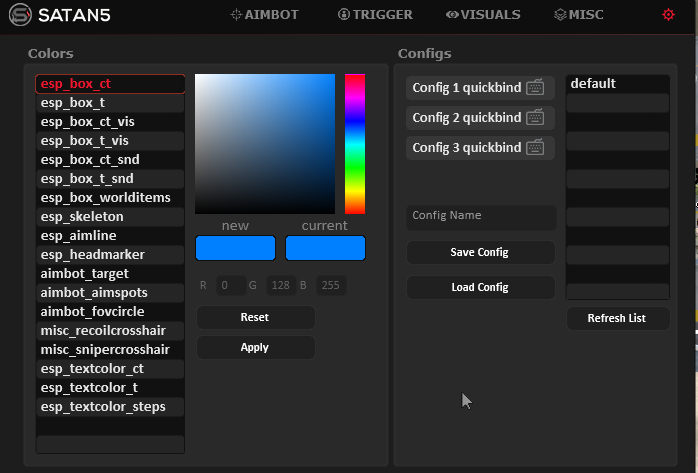The width and height of the screenshot is (698, 473).
Task: Pick esp_box_t_snd from color list
Action: (x=110, y=178)
